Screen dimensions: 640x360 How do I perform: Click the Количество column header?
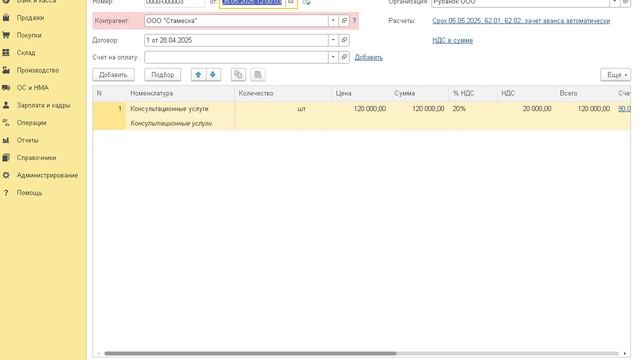pyautogui.click(x=283, y=93)
